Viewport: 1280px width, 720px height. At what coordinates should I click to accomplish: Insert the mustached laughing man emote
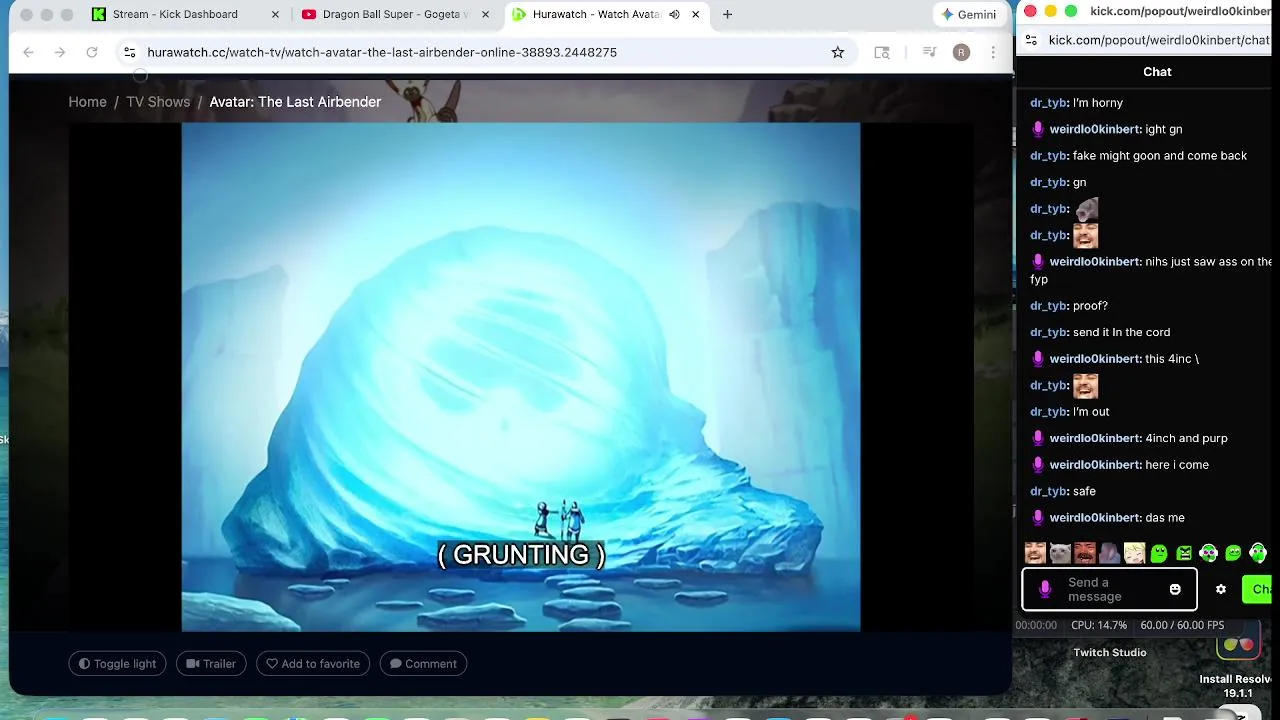(1085, 552)
